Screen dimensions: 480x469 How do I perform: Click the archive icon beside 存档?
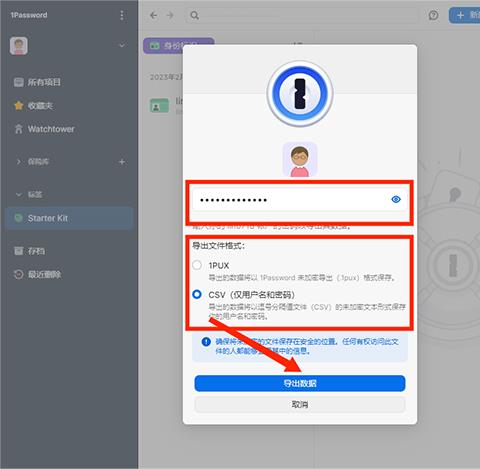pos(19,251)
